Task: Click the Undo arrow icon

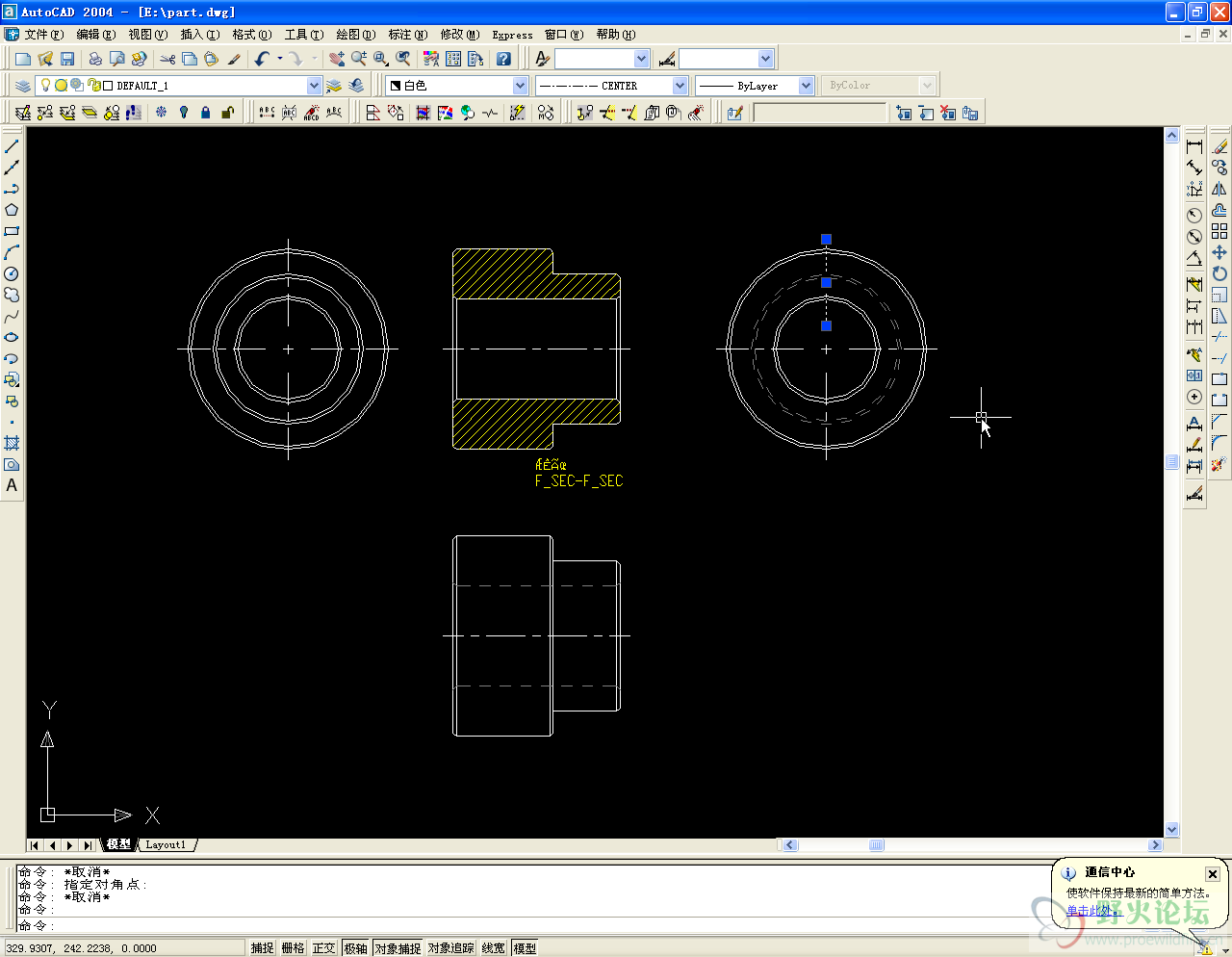Action: 262,59
